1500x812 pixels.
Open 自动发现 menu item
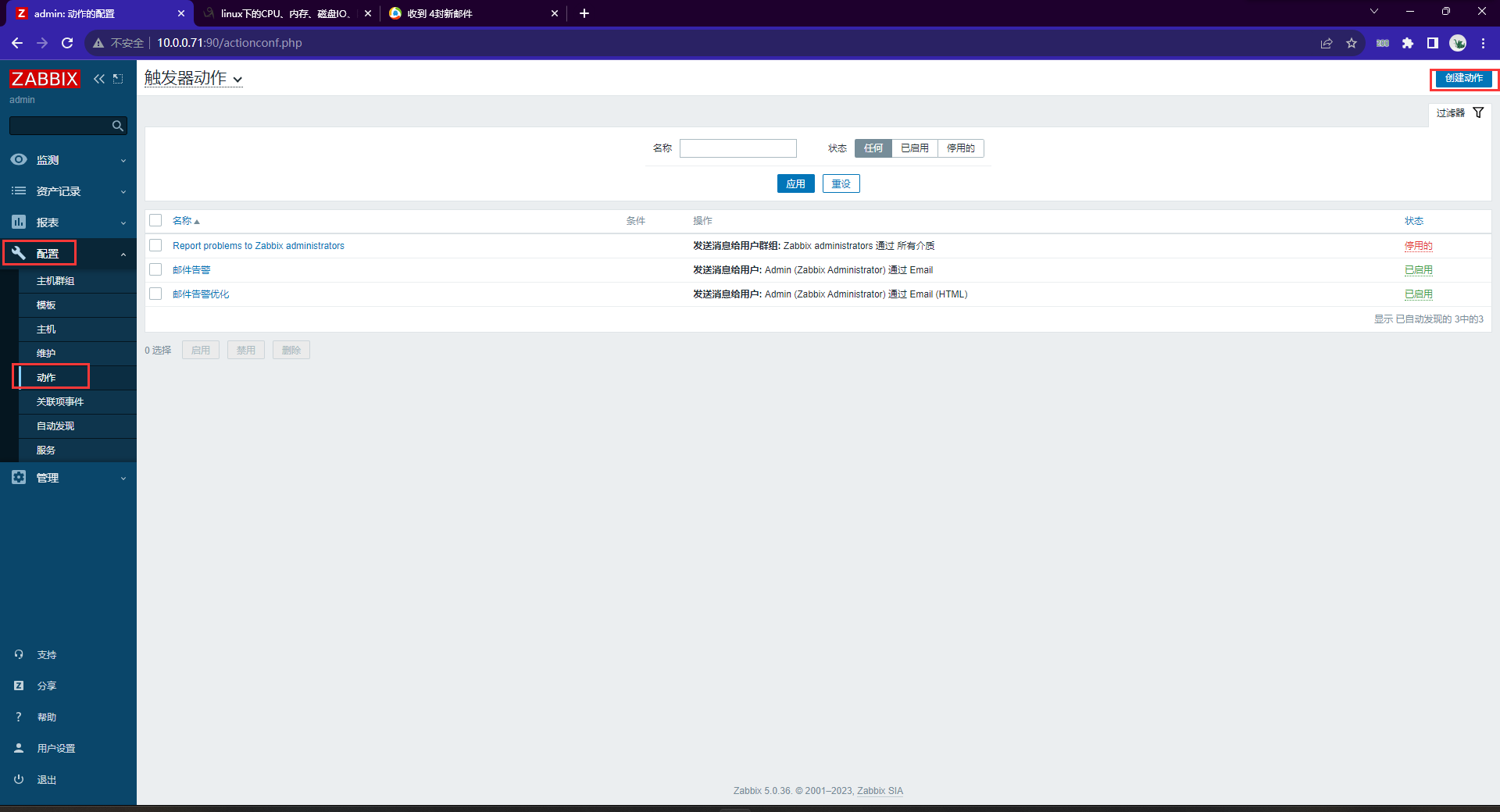point(55,426)
